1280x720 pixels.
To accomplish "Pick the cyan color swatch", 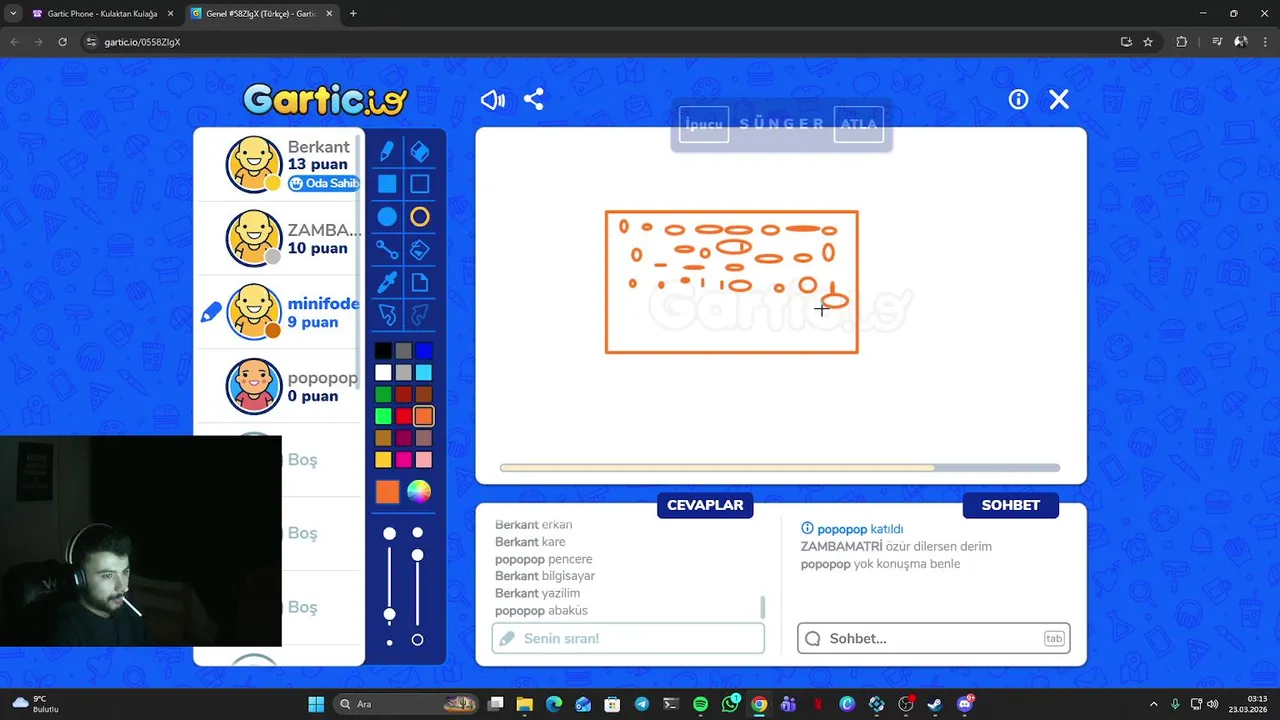I will [424, 373].
